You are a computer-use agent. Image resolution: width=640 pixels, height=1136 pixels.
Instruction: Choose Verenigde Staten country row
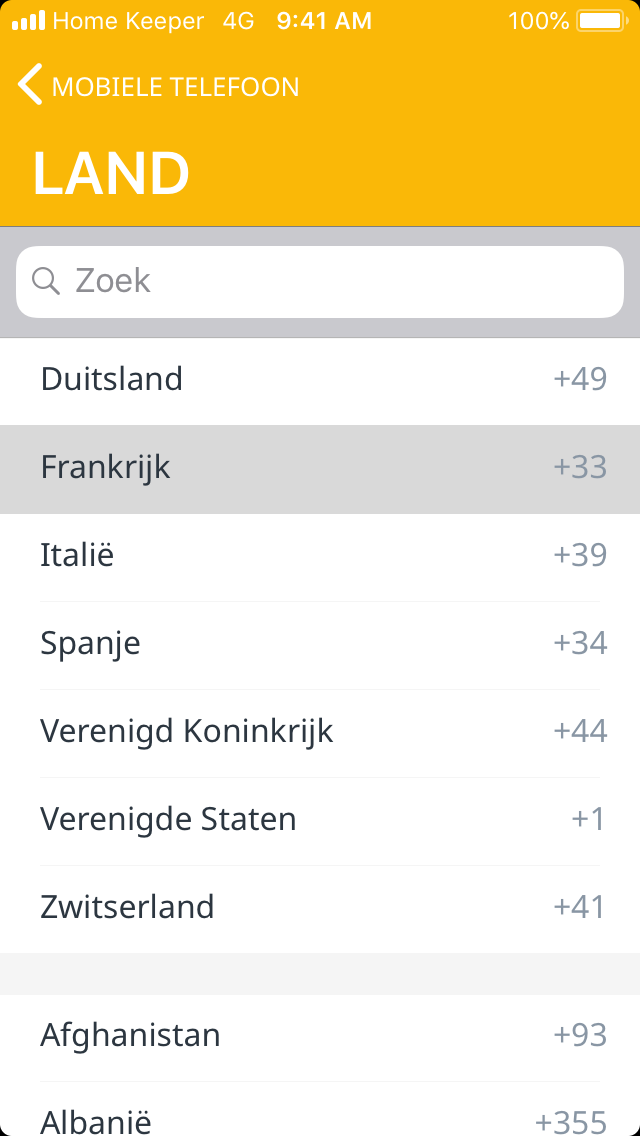(x=168, y=819)
